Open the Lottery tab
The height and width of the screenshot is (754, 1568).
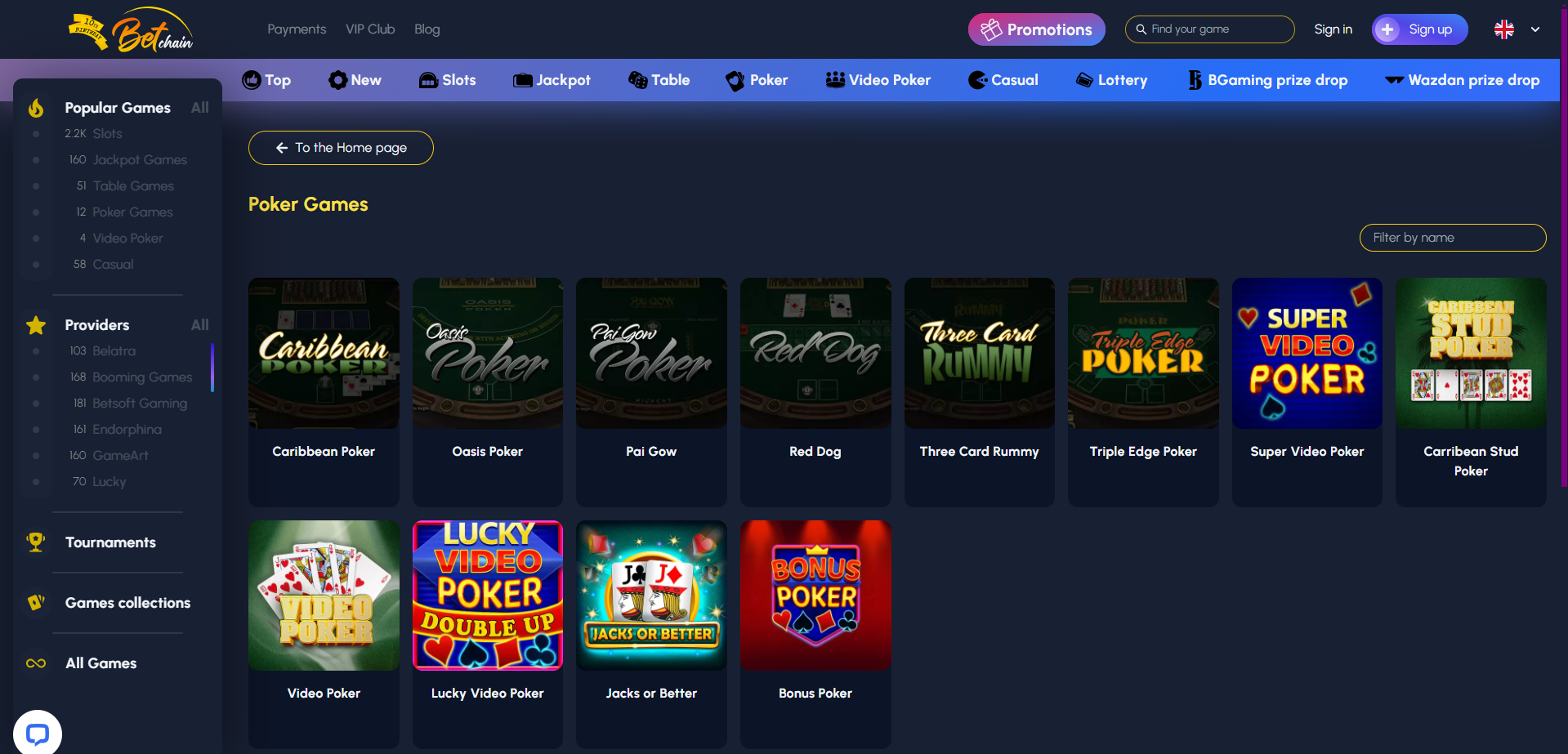click(1111, 80)
